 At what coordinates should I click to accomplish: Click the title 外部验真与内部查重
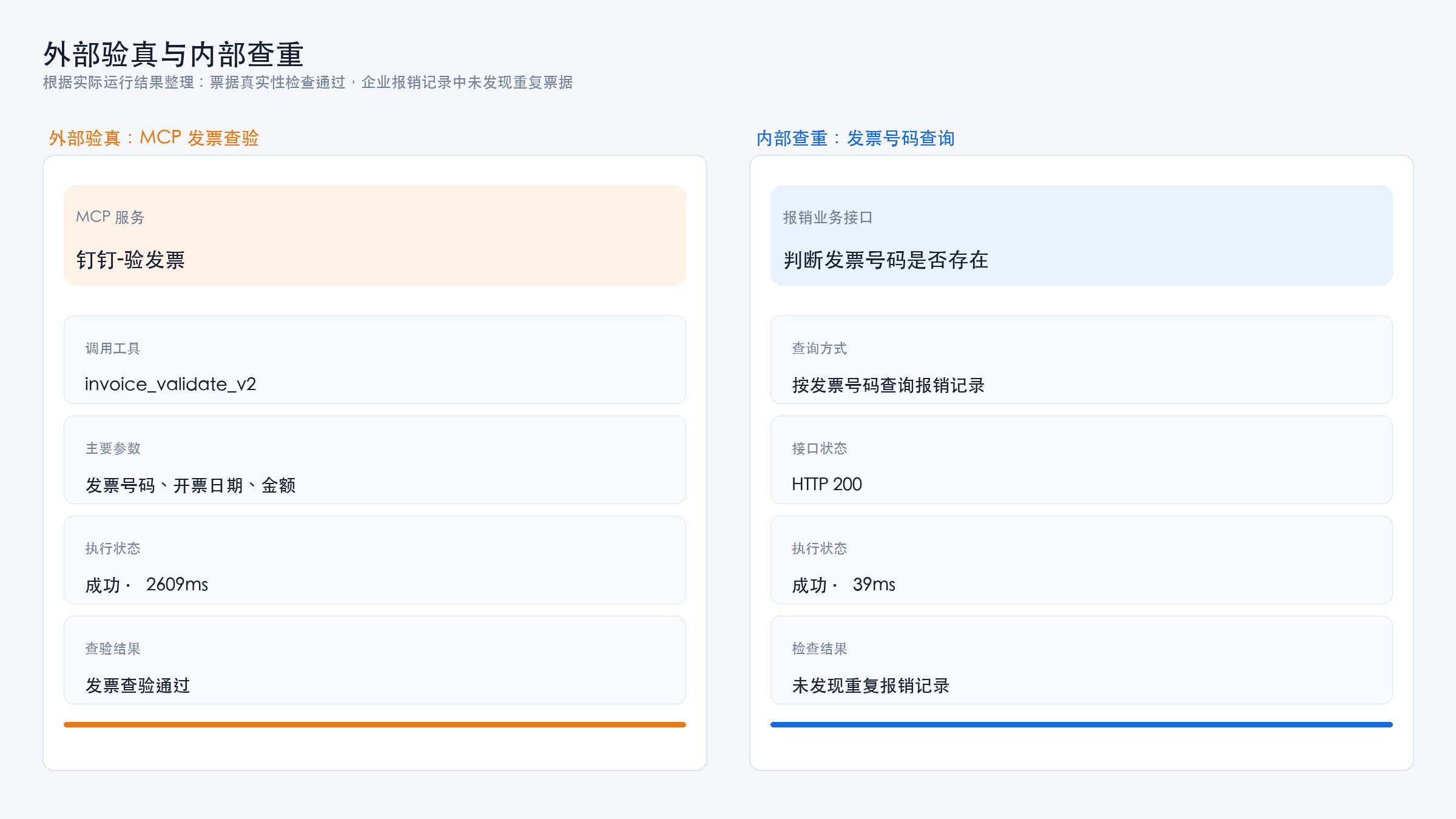174,55
